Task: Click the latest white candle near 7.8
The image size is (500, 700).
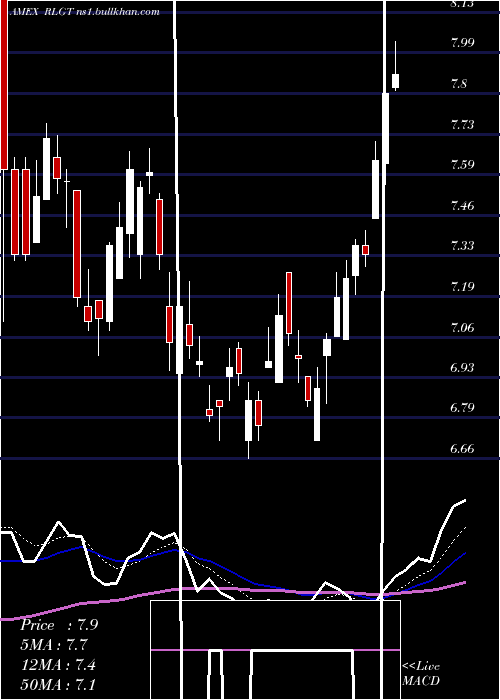Action: click(x=395, y=81)
